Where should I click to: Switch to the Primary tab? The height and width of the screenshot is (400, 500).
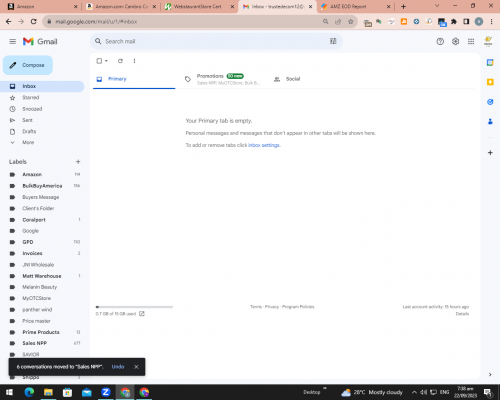pyautogui.click(x=134, y=79)
